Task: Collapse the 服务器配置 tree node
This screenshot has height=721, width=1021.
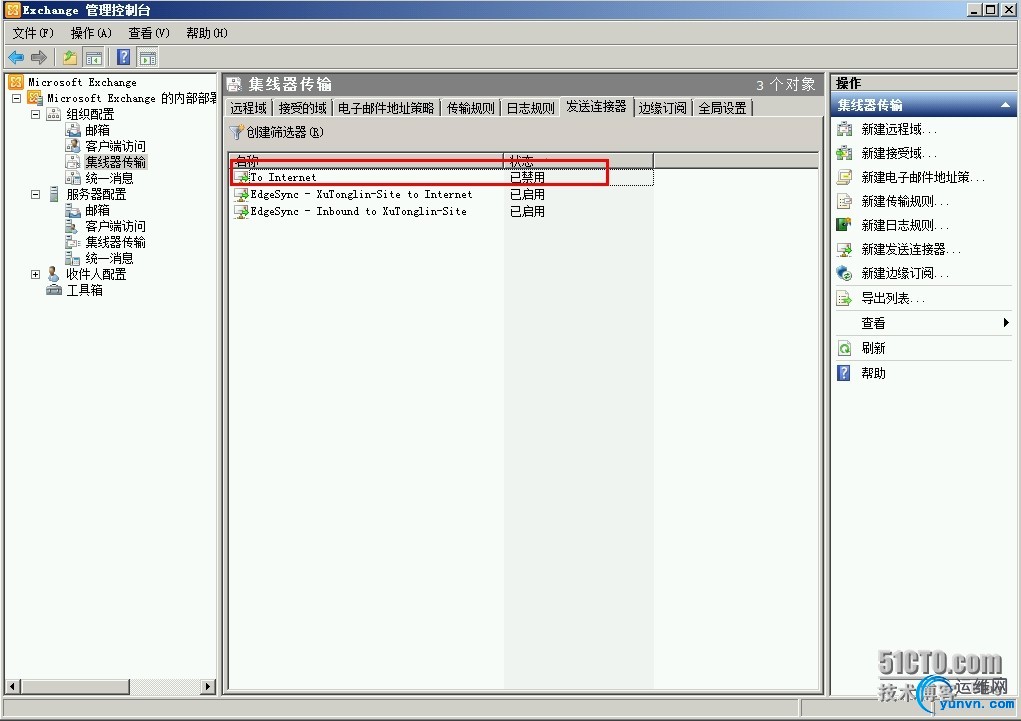Action: pyautogui.click(x=36, y=194)
